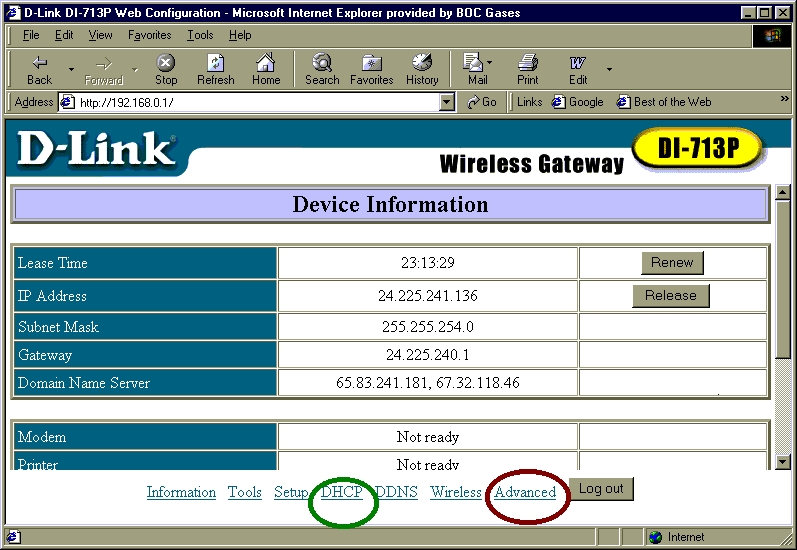Go to Home page via toolbar icon
The image size is (797, 550).
(x=266, y=64)
